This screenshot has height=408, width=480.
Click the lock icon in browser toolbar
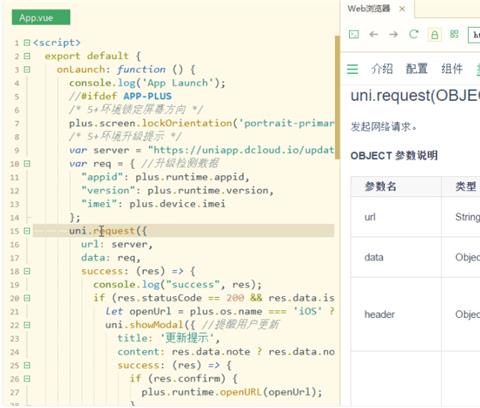tap(434, 34)
